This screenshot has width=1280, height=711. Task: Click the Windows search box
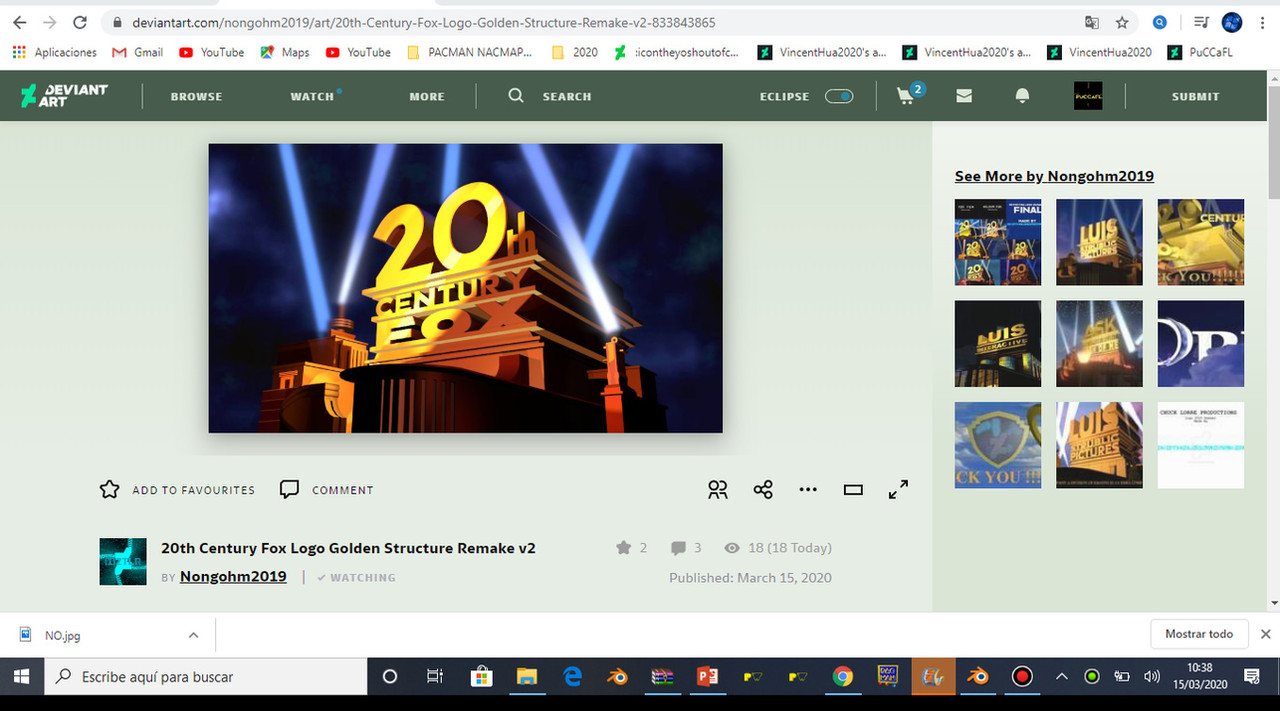click(x=207, y=677)
